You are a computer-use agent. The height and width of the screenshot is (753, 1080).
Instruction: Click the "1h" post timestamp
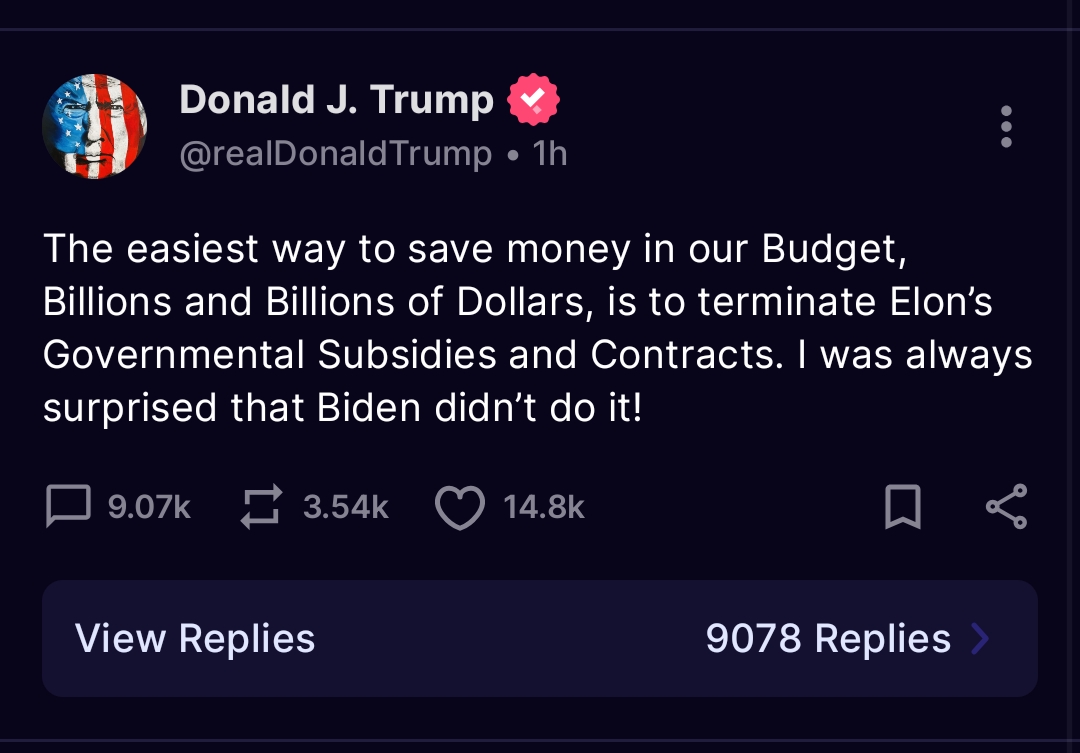pos(550,154)
